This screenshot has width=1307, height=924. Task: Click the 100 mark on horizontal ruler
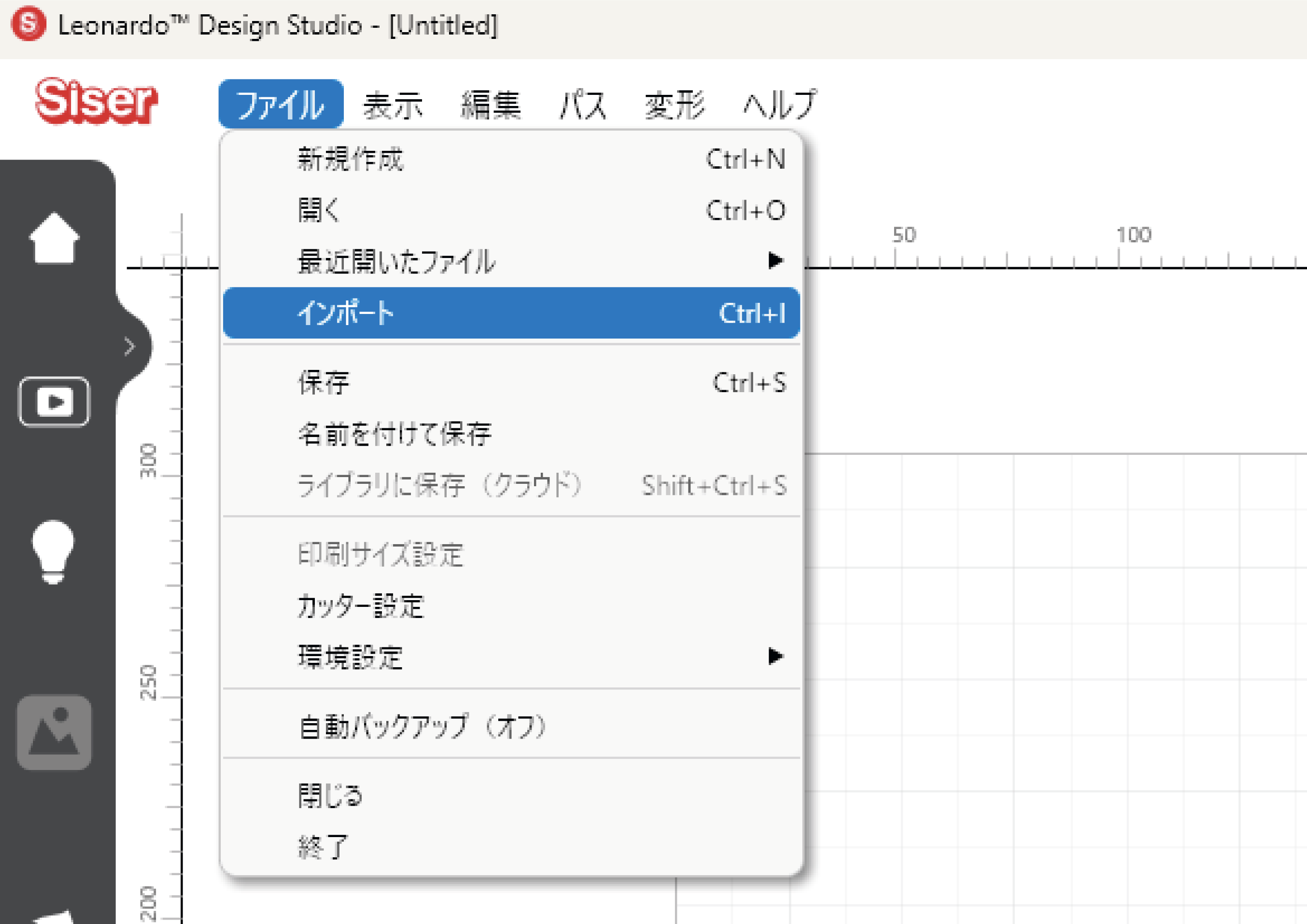tap(1134, 235)
